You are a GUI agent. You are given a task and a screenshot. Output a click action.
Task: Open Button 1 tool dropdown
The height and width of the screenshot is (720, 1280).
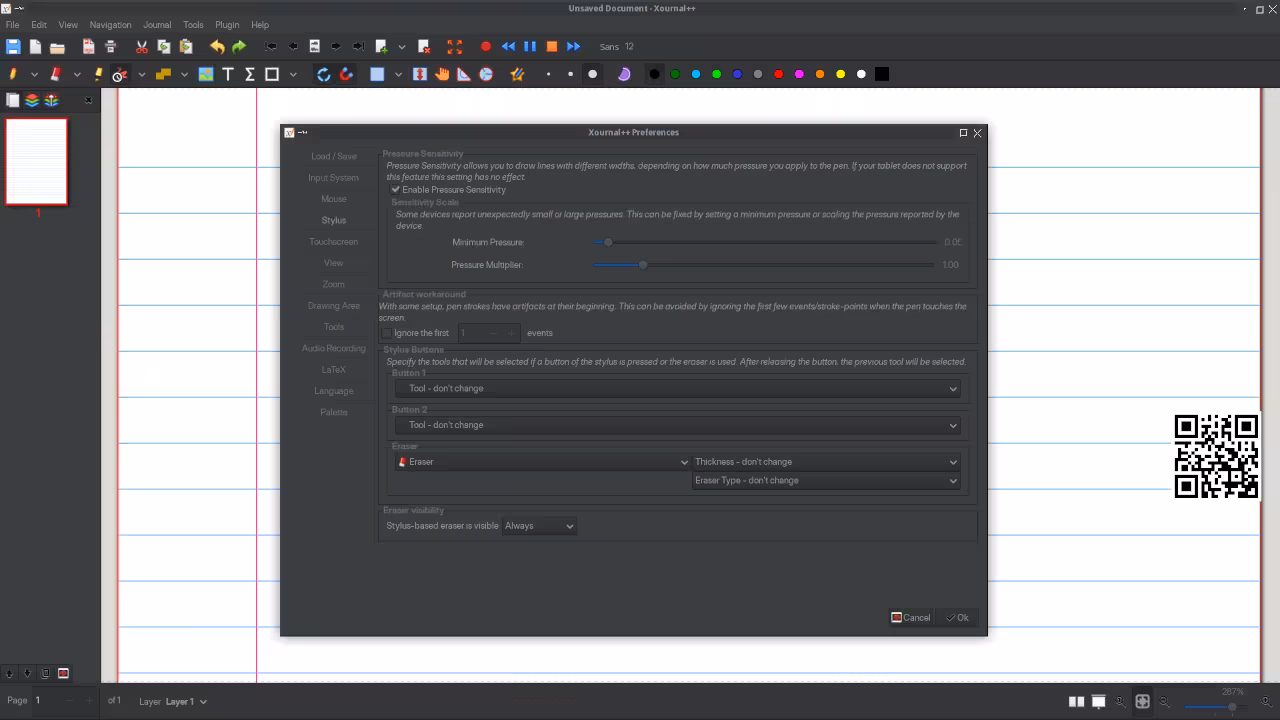click(677, 388)
